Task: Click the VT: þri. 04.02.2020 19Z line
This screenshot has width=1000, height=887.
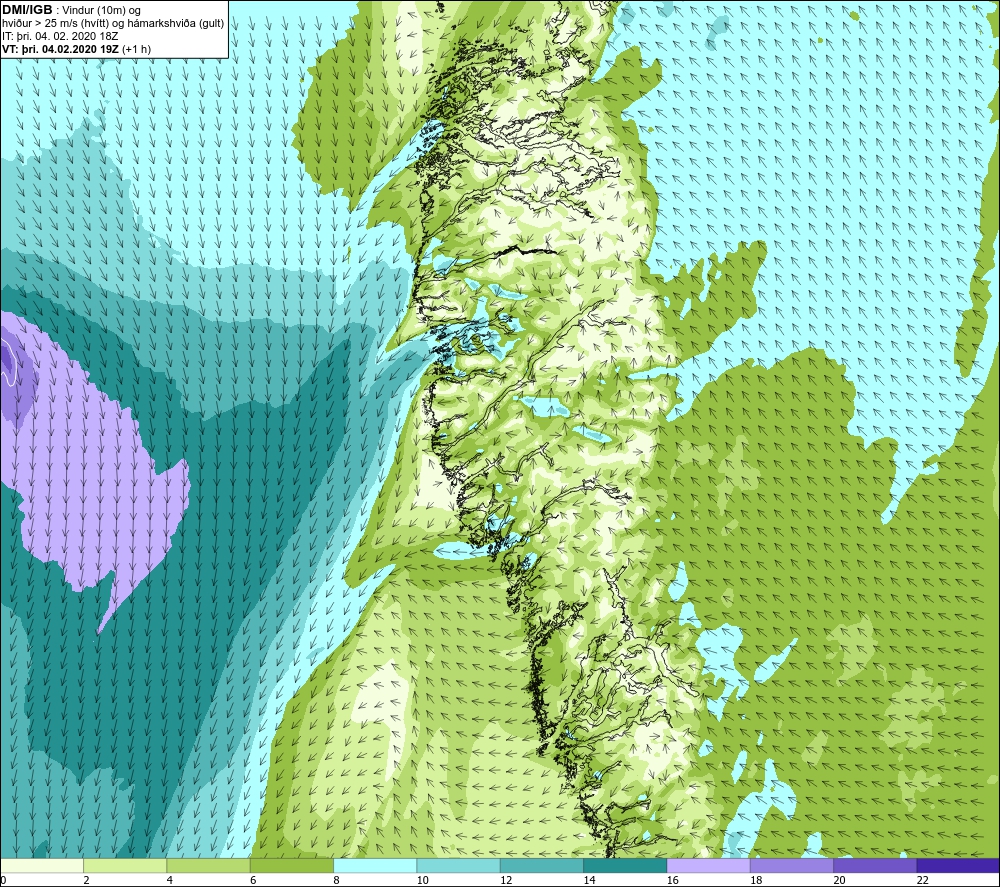Action: tap(77, 48)
